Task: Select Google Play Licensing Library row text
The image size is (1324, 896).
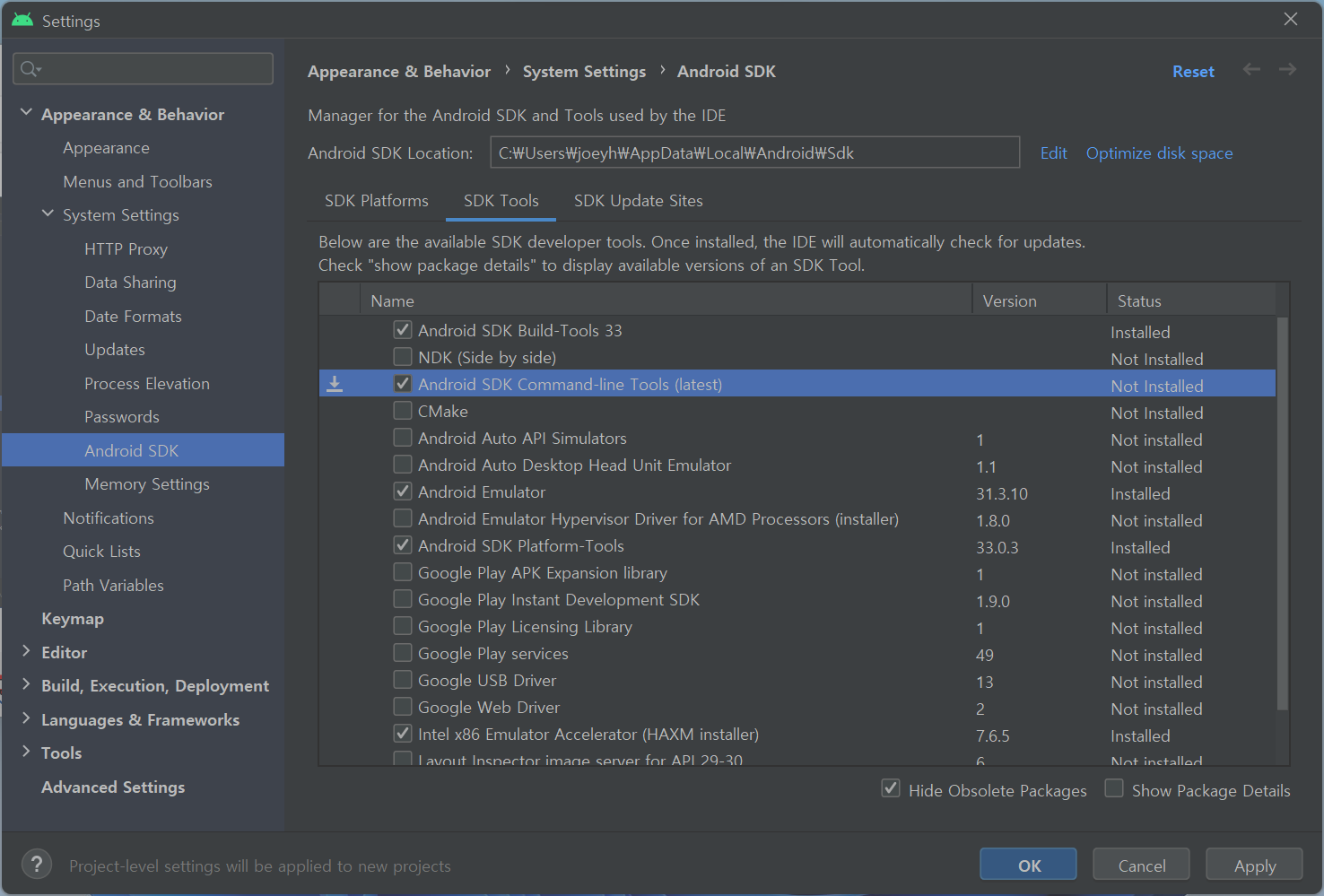Action: tap(525, 627)
